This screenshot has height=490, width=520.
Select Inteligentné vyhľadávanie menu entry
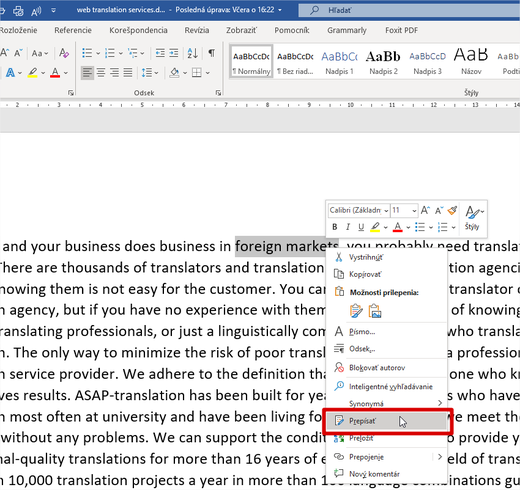[x=387, y=386]
